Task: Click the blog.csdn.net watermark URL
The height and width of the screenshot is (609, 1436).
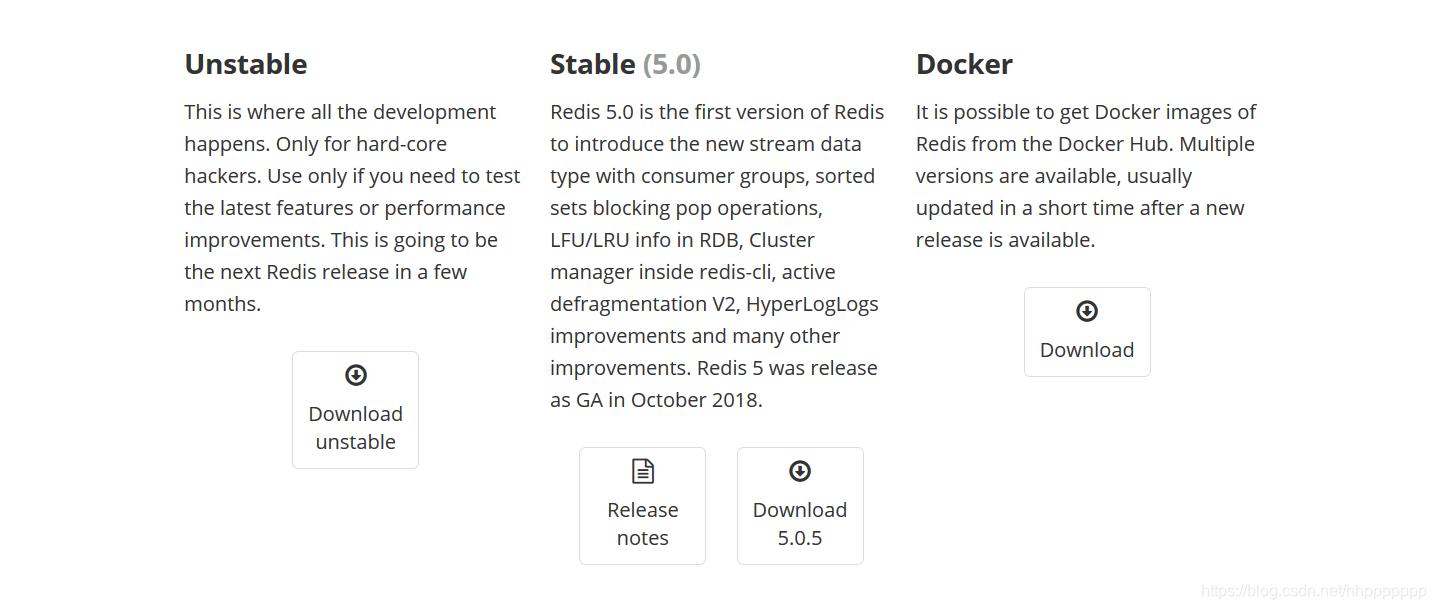Action: [x=1313, y=591]
